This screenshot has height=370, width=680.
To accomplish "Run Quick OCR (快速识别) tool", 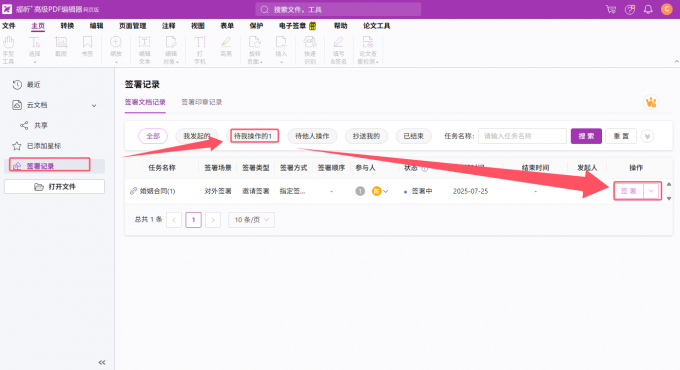I will (310, 50).
